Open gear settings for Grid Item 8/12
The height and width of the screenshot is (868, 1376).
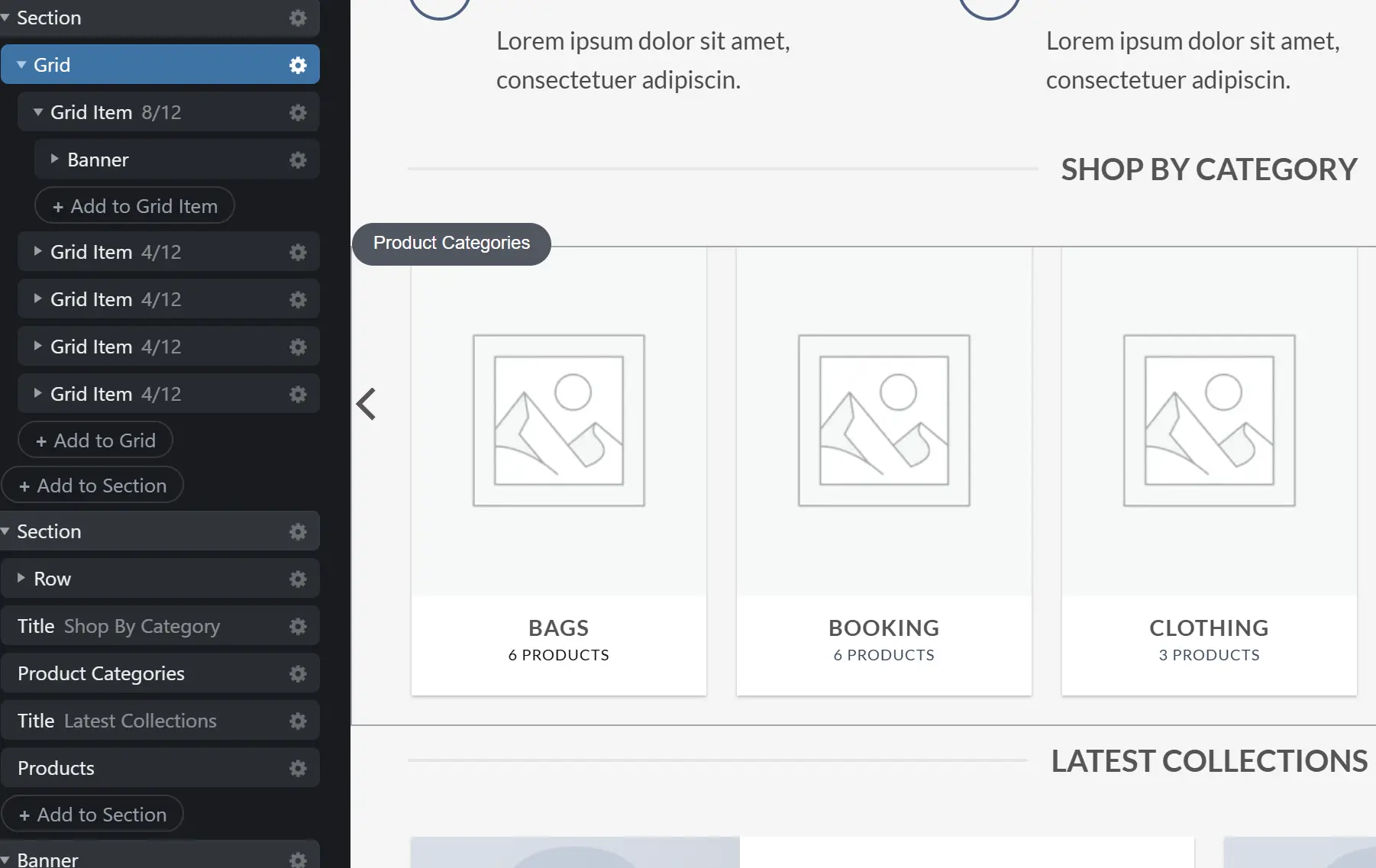coord(298,112)
